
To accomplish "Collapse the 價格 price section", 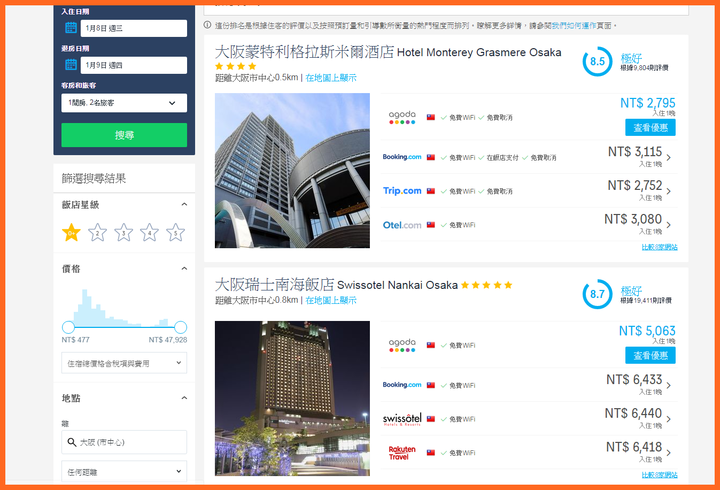I will pyautogui.click(x=184, y=269).
